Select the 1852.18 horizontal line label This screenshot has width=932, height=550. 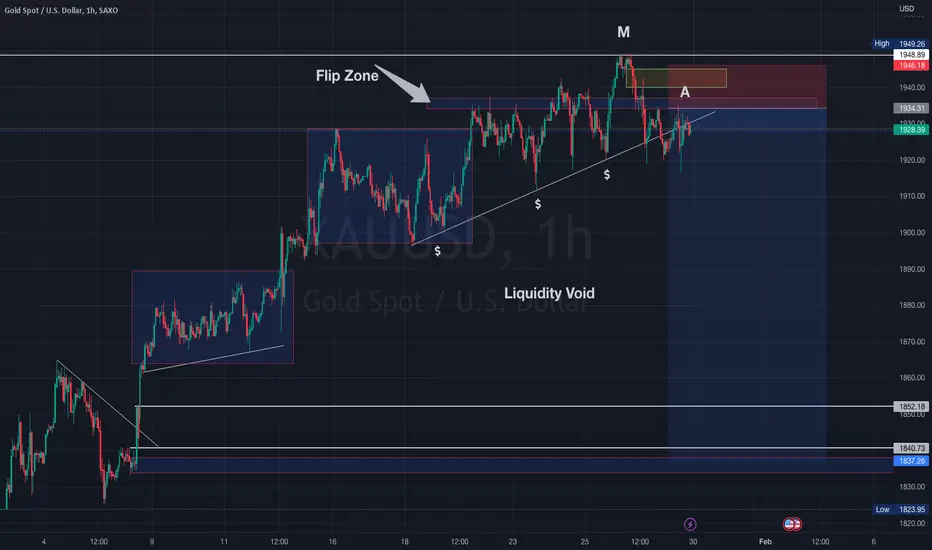tap(911, 407)
